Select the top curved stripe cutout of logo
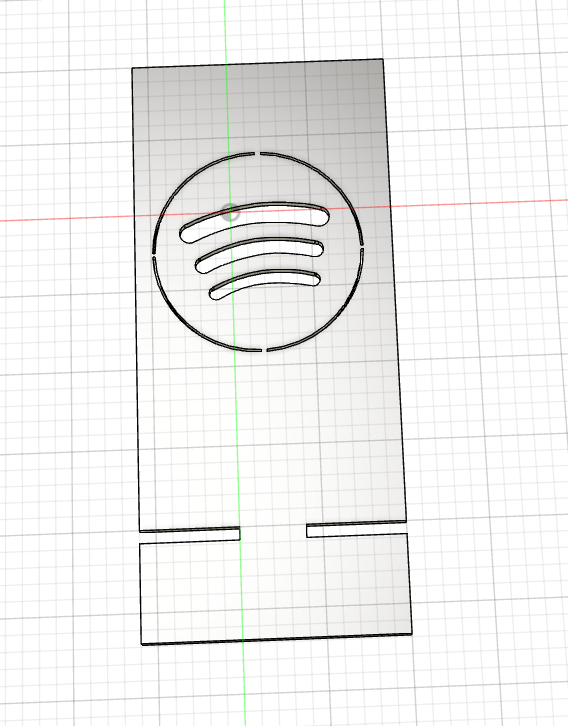This screenshot has height=726, width=568. click(255, 221)
